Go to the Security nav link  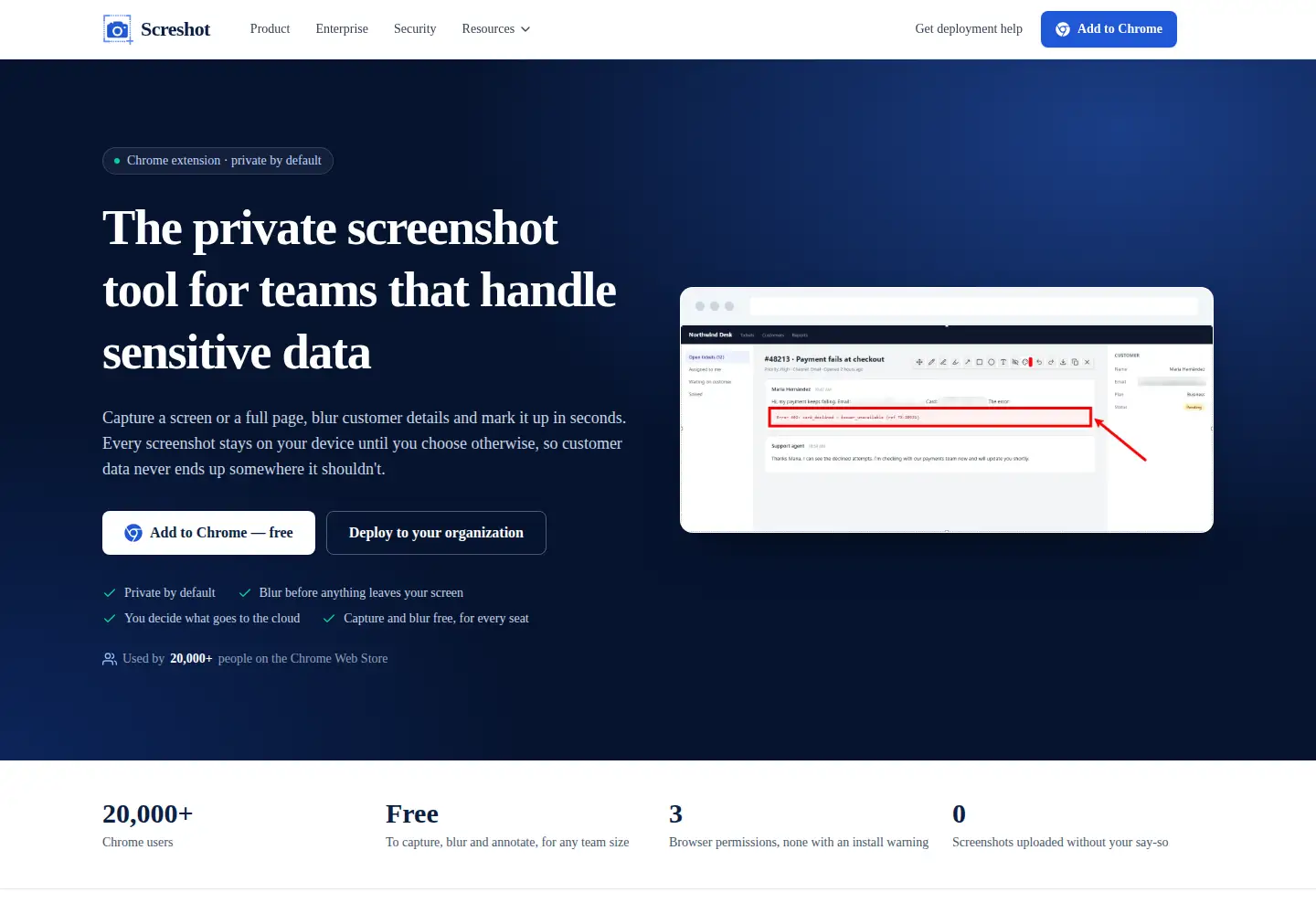coord(415,29)
